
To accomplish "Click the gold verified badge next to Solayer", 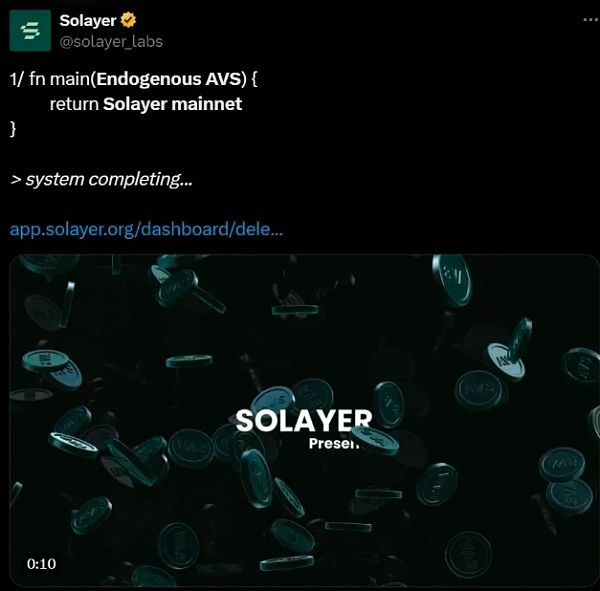I will [128, 20].
